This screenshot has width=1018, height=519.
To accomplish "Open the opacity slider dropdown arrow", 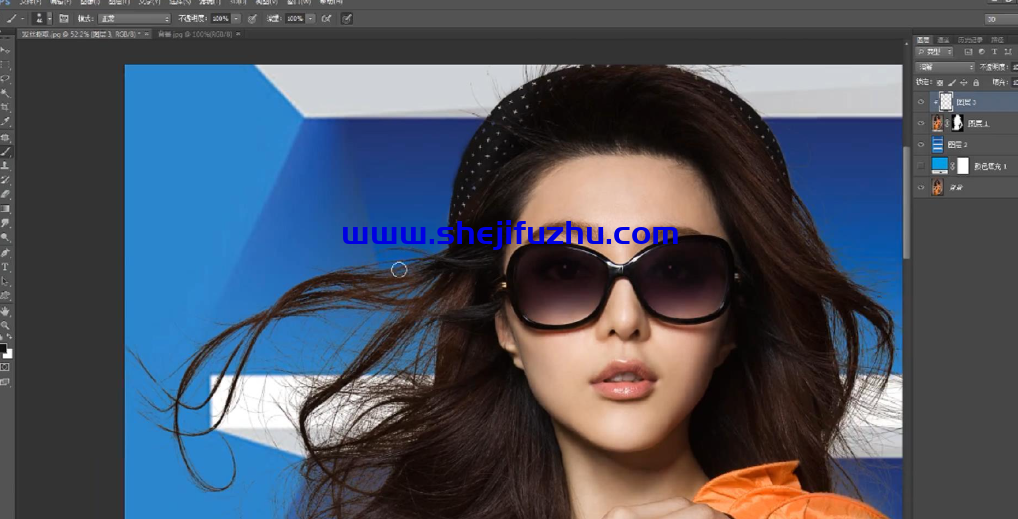I will pos(236,18).
